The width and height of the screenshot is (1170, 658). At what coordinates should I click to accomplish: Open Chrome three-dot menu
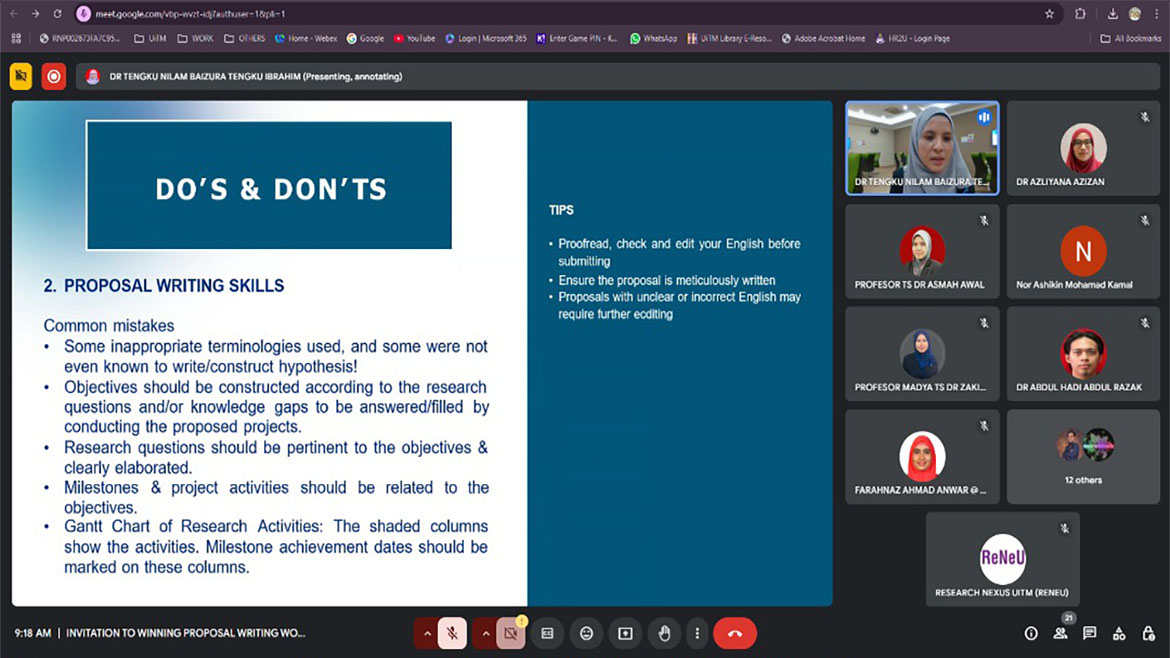1157,13
